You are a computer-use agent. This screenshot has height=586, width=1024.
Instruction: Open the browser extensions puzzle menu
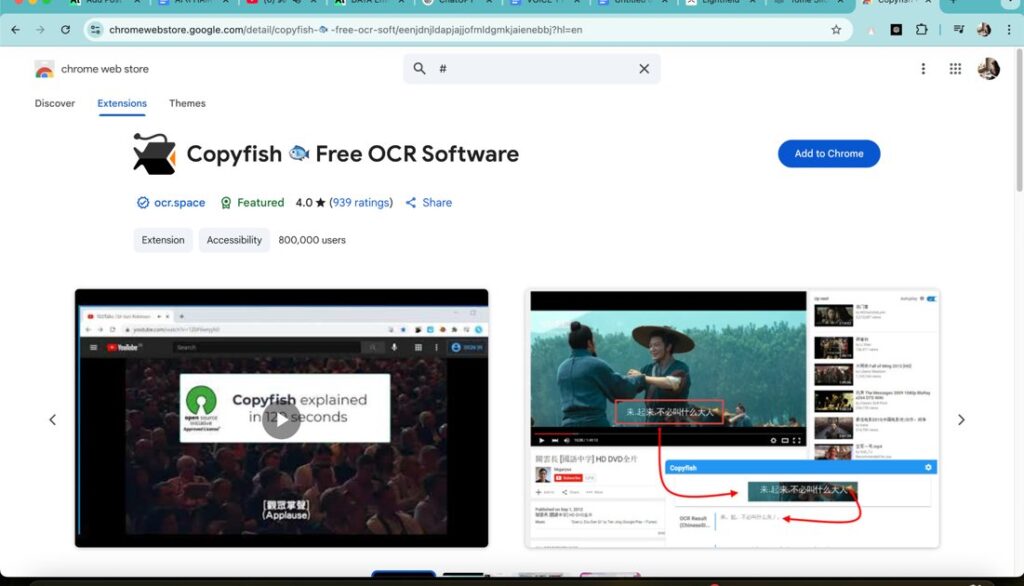921,29
